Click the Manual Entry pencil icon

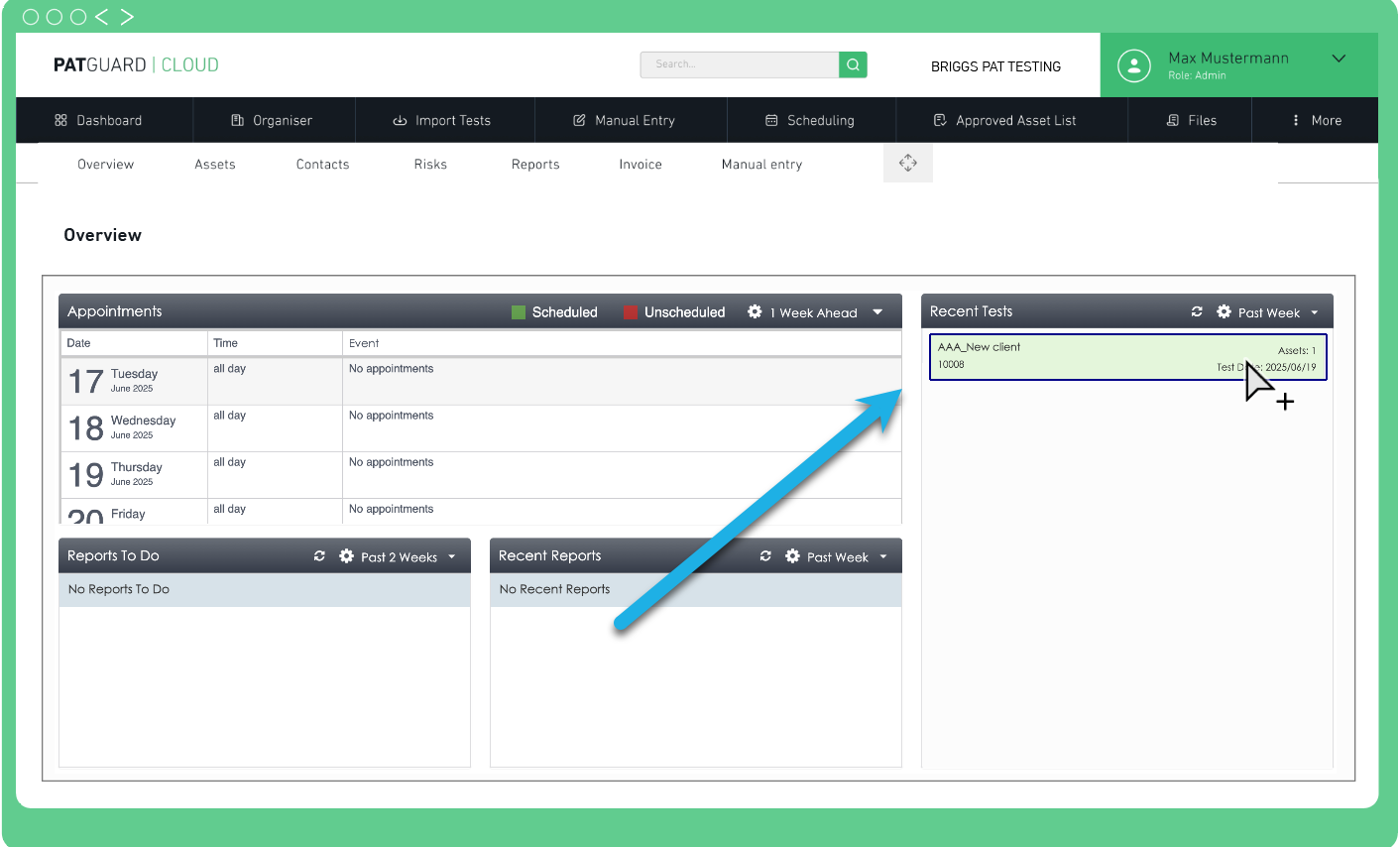(x=579, y=120)
